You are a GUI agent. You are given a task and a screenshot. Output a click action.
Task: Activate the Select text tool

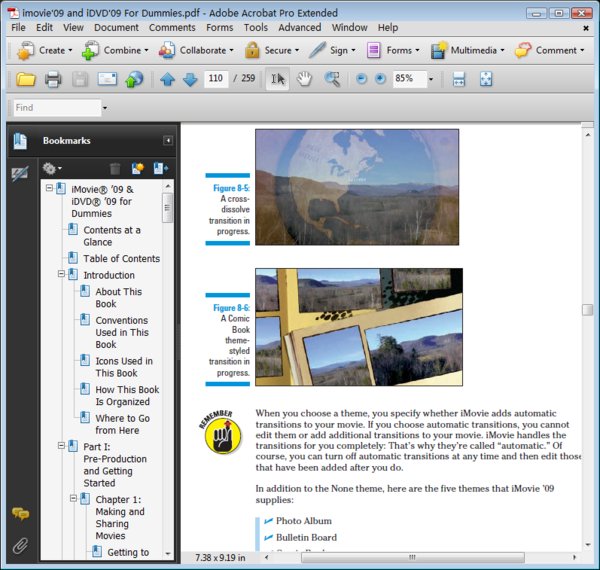click(x=277, y=79)
